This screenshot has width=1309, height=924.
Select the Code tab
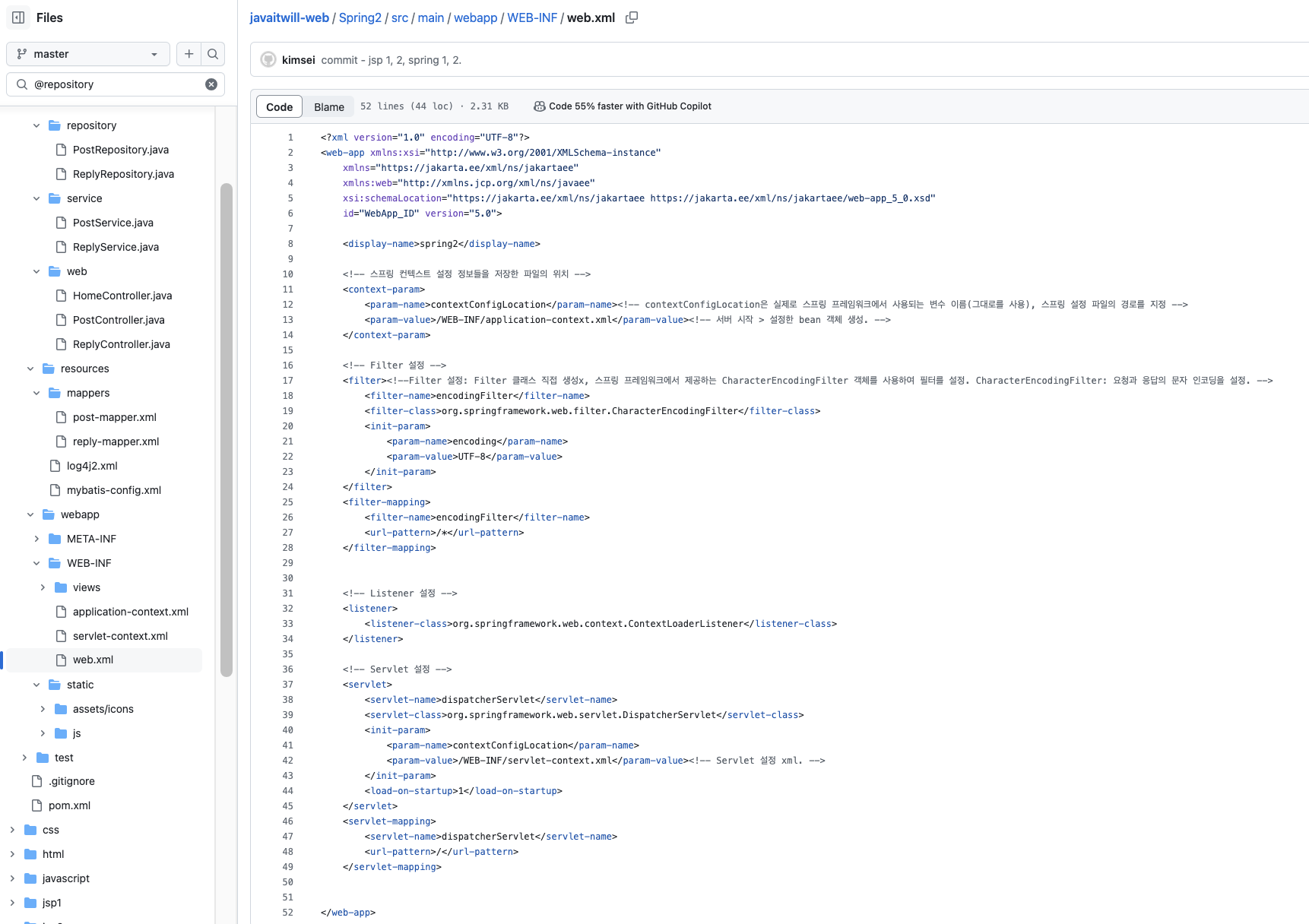click(x=279, y=107)
